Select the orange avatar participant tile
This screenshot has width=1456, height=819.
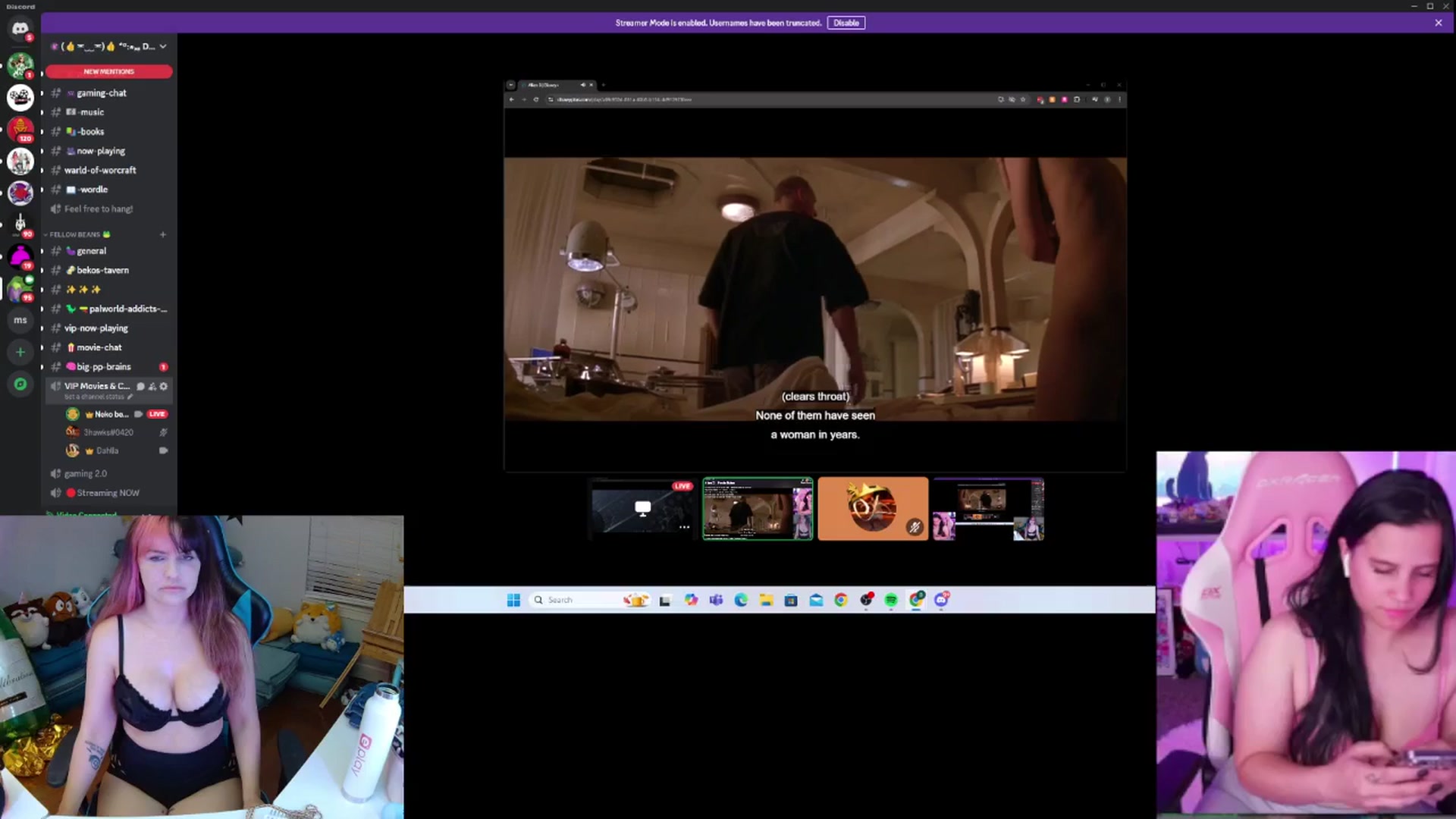[873, 508]
